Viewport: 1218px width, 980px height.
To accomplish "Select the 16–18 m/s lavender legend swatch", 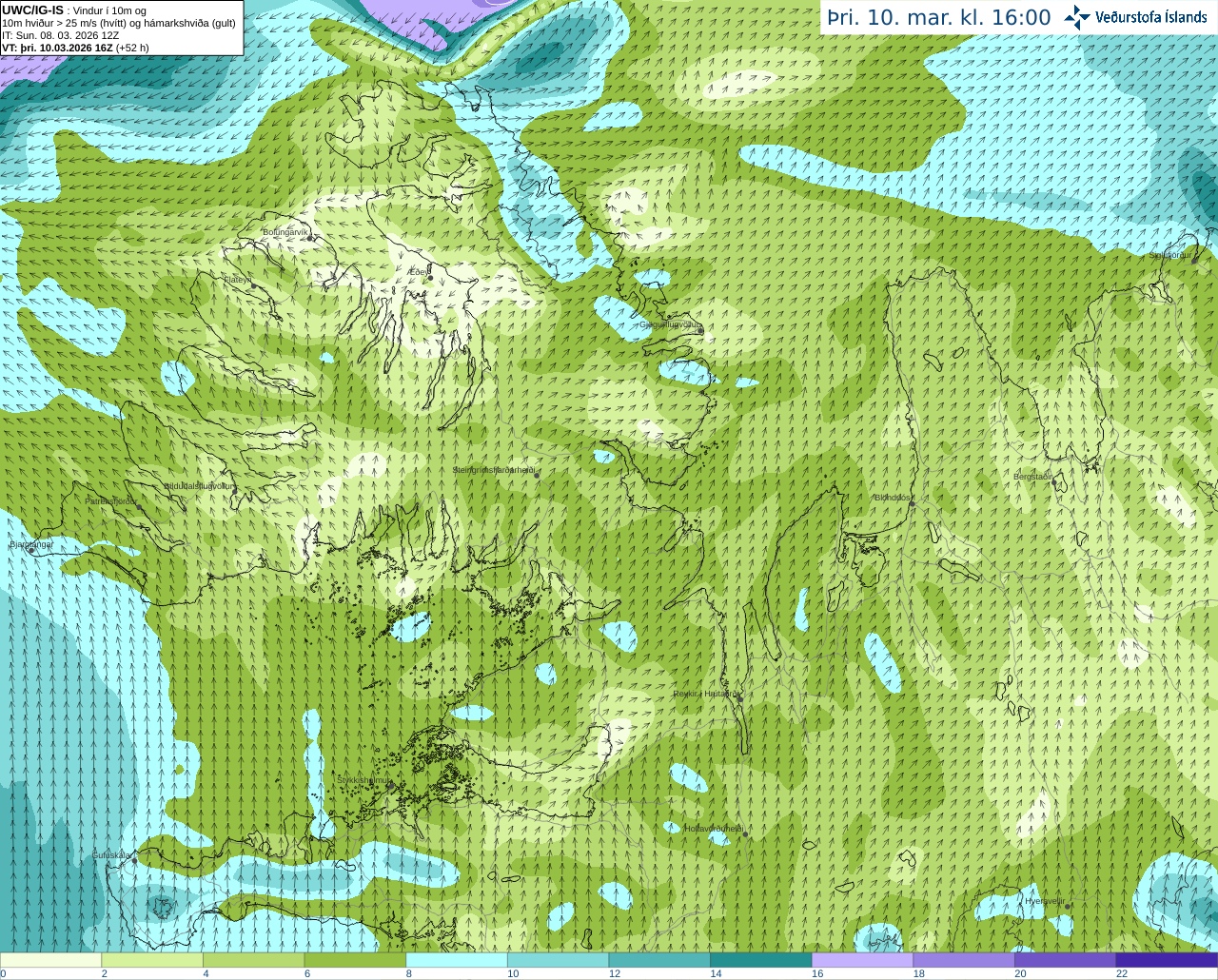I will 862,959.
